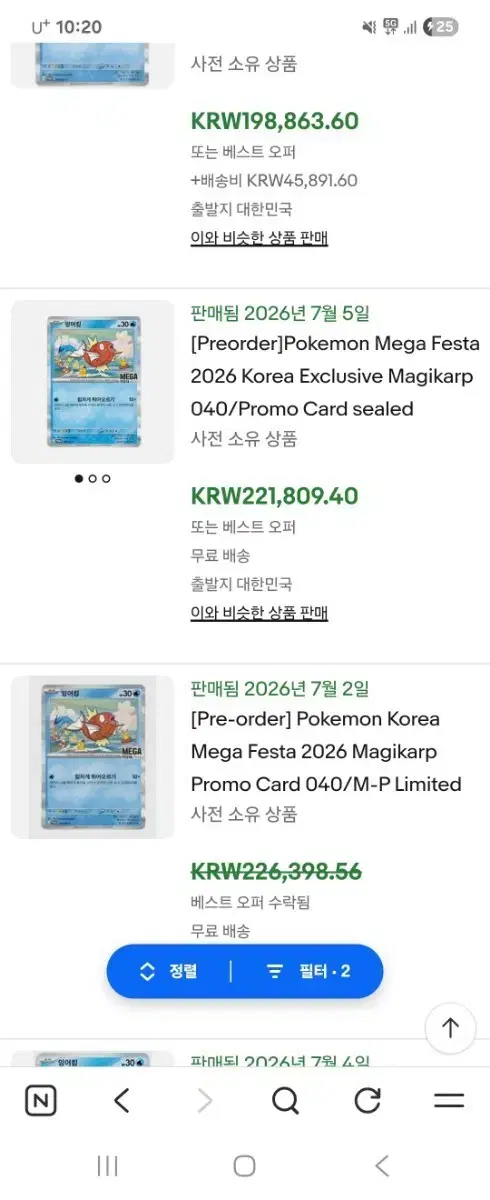Tap the Magikarp card thumbnail sold July 2
This screenshot has height=1200, width=490.
coord(92,757)
